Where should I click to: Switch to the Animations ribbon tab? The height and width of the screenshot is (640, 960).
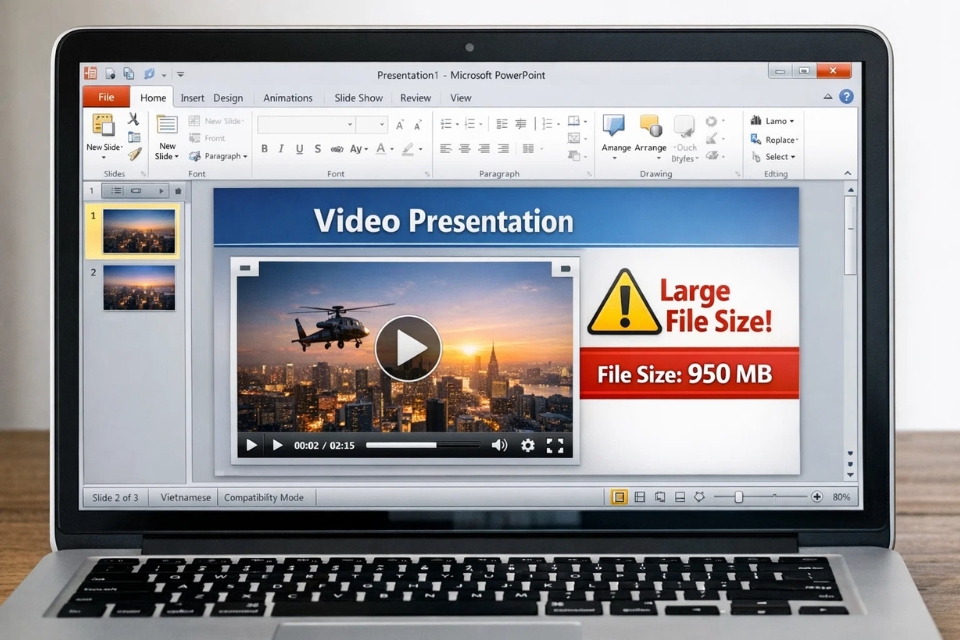(288, 97)
